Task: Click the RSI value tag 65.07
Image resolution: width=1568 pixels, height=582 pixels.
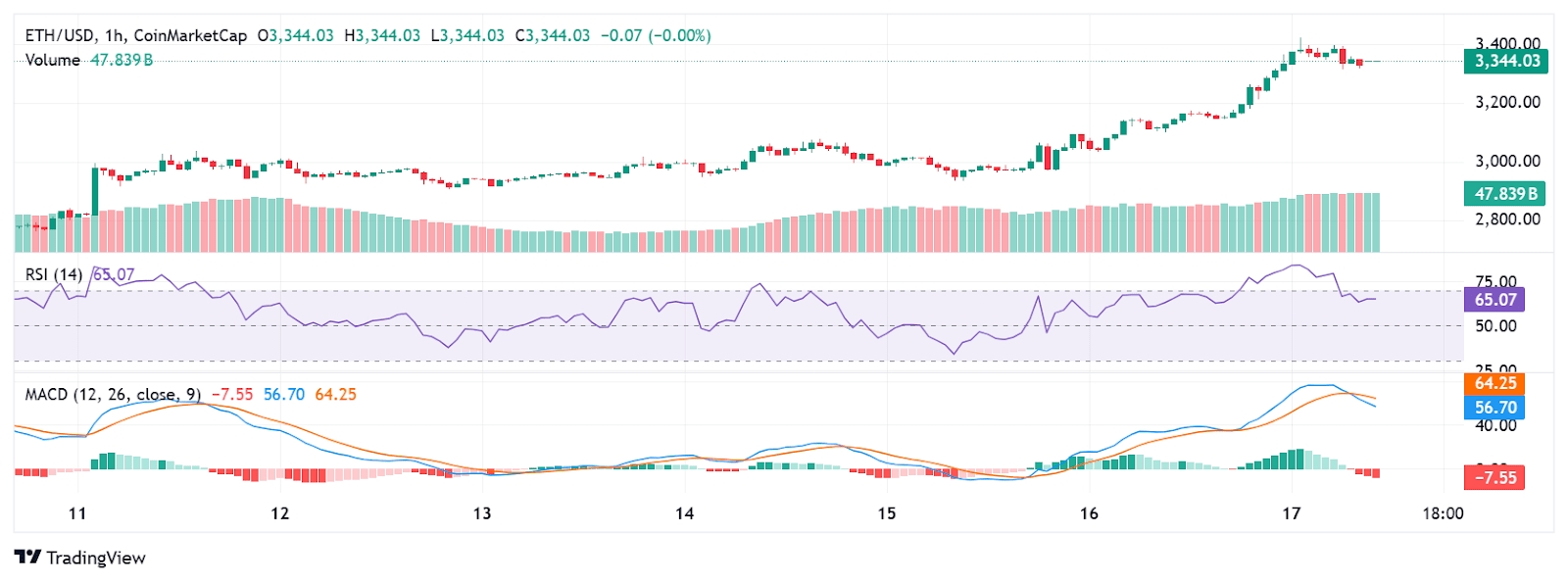Action: tap(1494, 300)
